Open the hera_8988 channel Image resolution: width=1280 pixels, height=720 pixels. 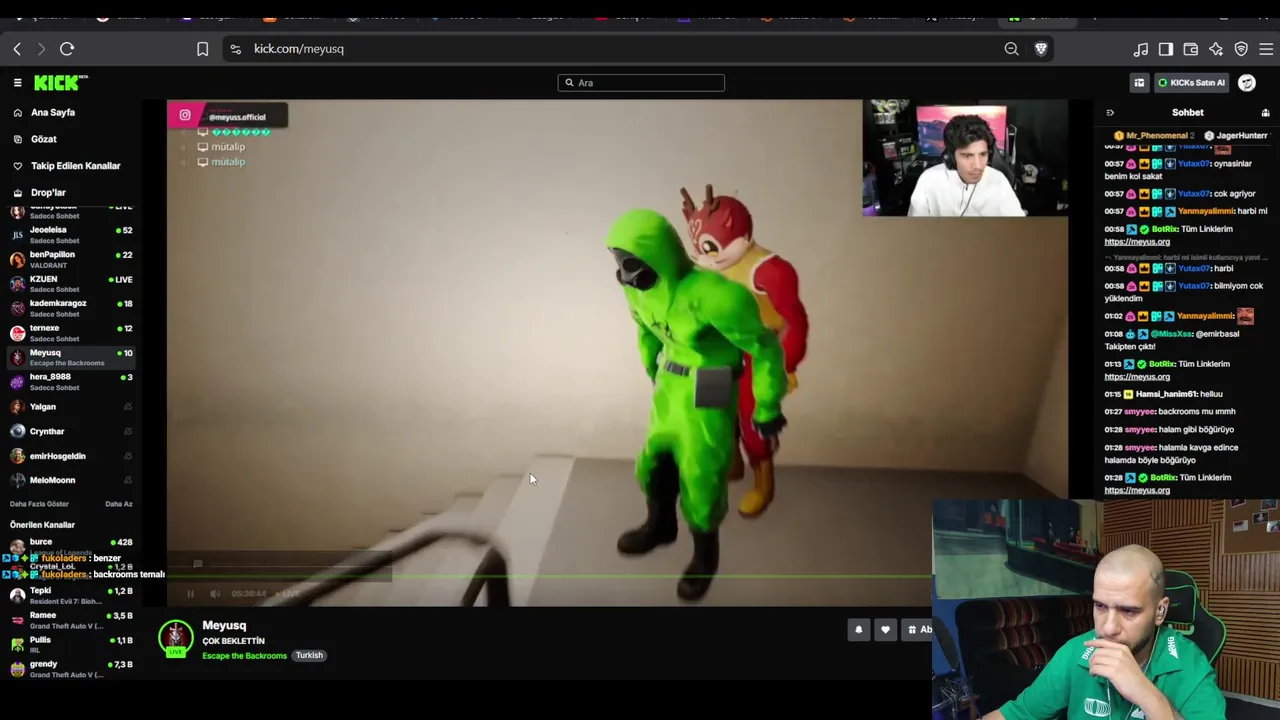70,382
